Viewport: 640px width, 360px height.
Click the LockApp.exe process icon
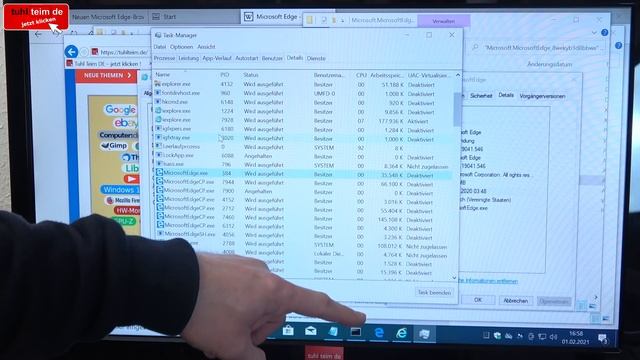point(159,155)
